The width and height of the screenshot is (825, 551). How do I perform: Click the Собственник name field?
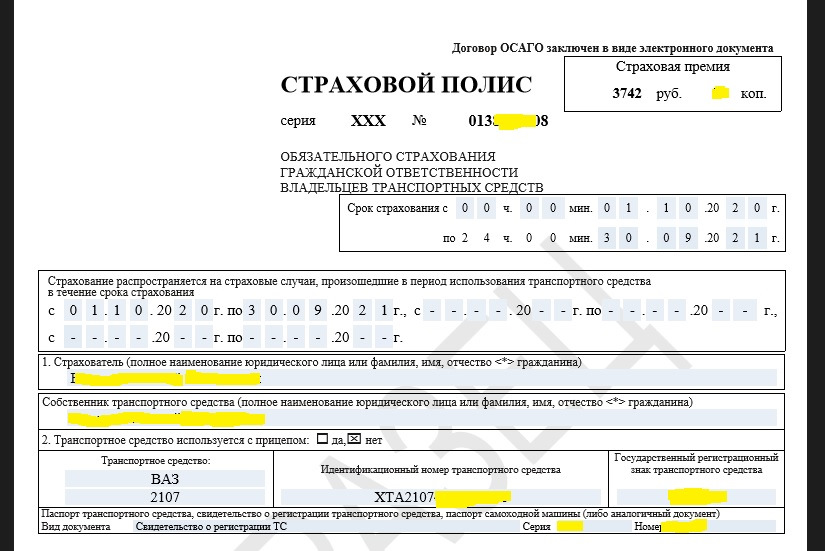pyautogui.click(x=423, y=418)
